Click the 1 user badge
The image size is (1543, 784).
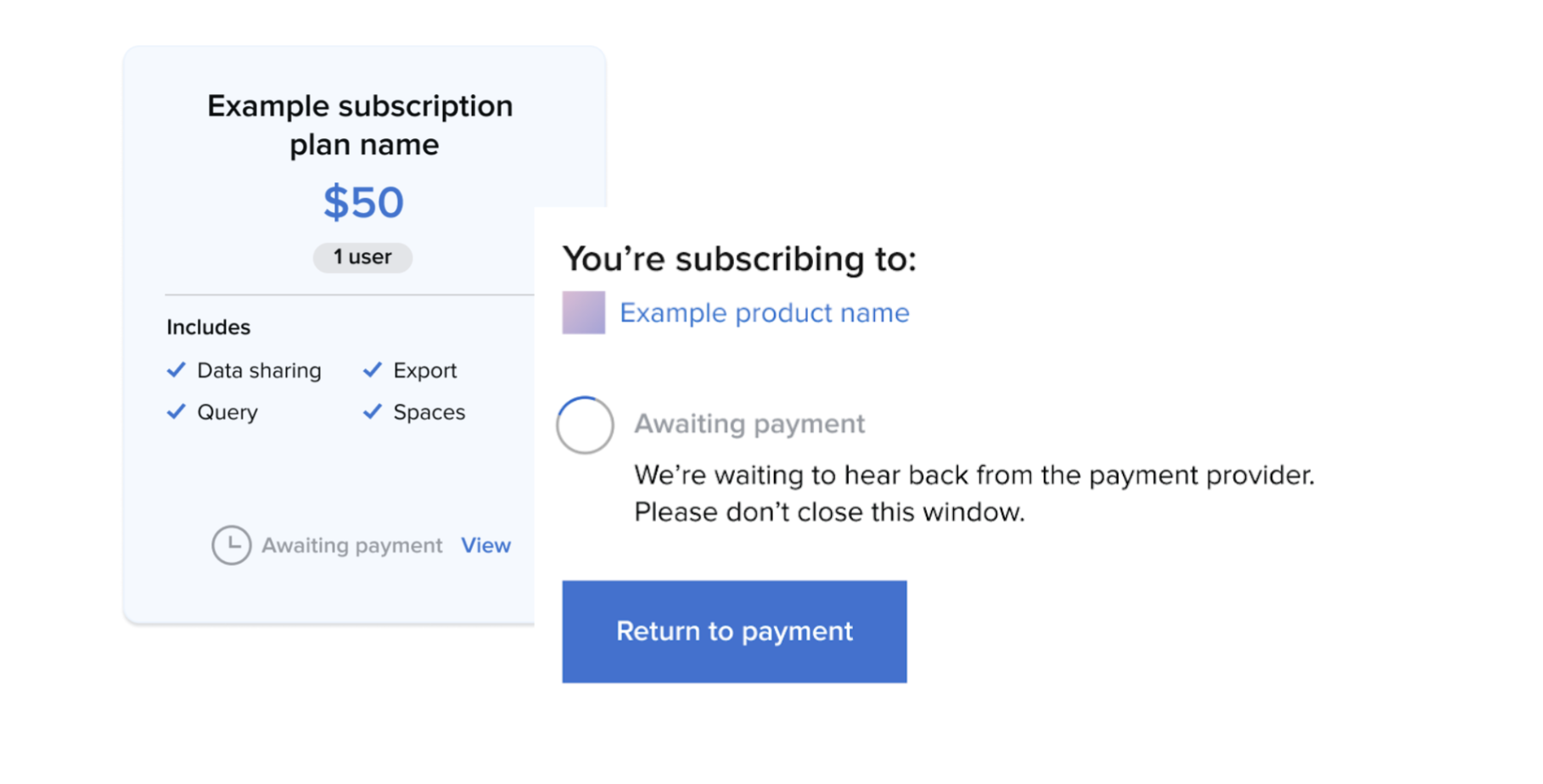pos(362,257)
